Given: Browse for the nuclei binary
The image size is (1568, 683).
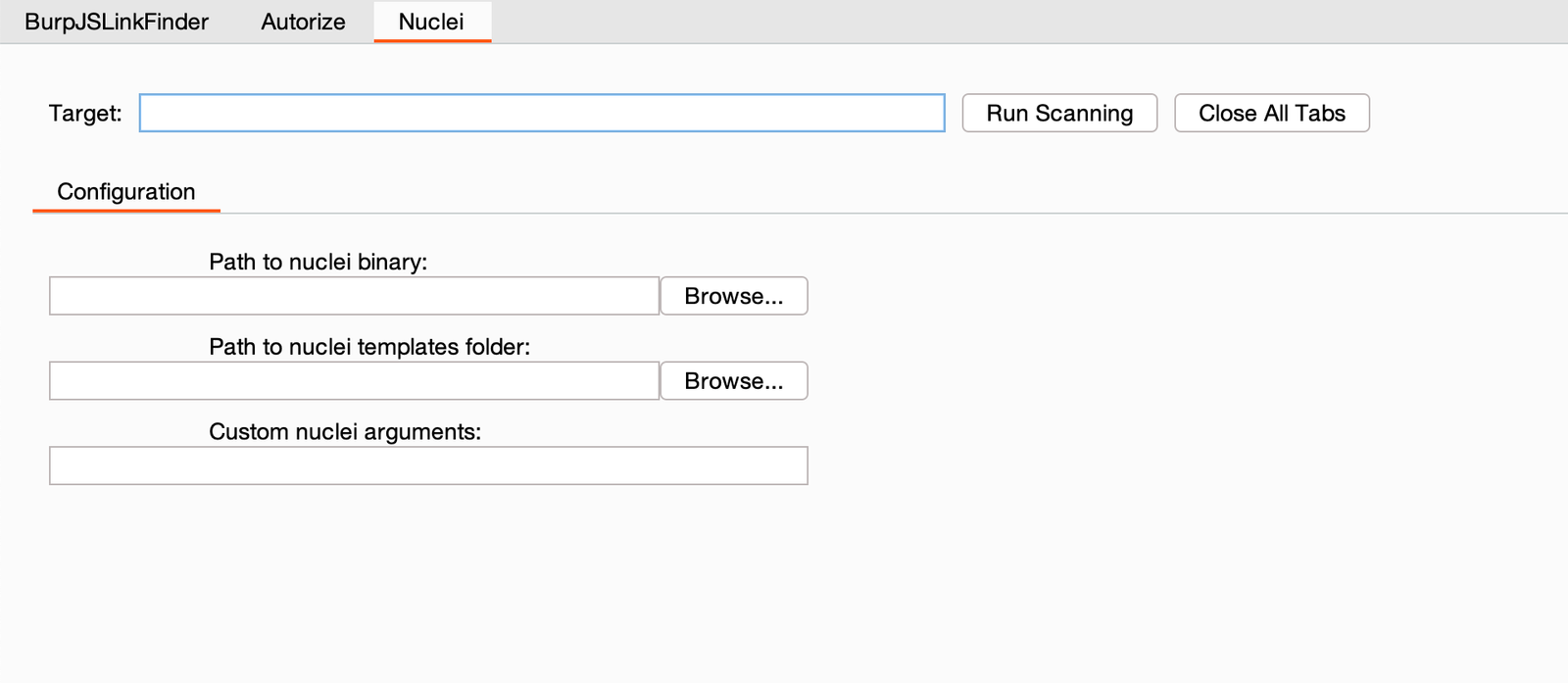Looking at the screenshot, I should (x=734, y=296).
